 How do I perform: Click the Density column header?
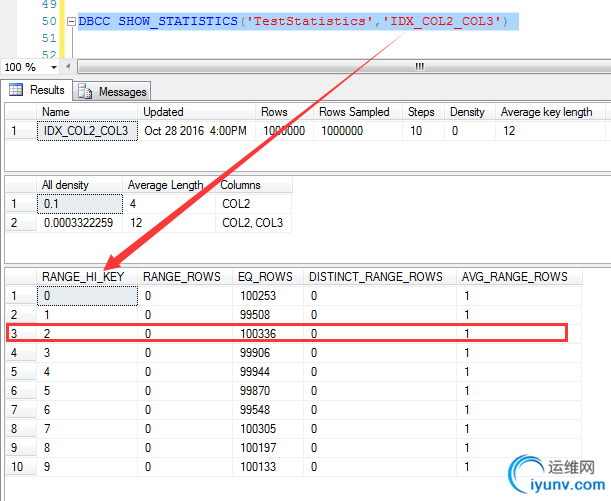click(x=470, y=112)
